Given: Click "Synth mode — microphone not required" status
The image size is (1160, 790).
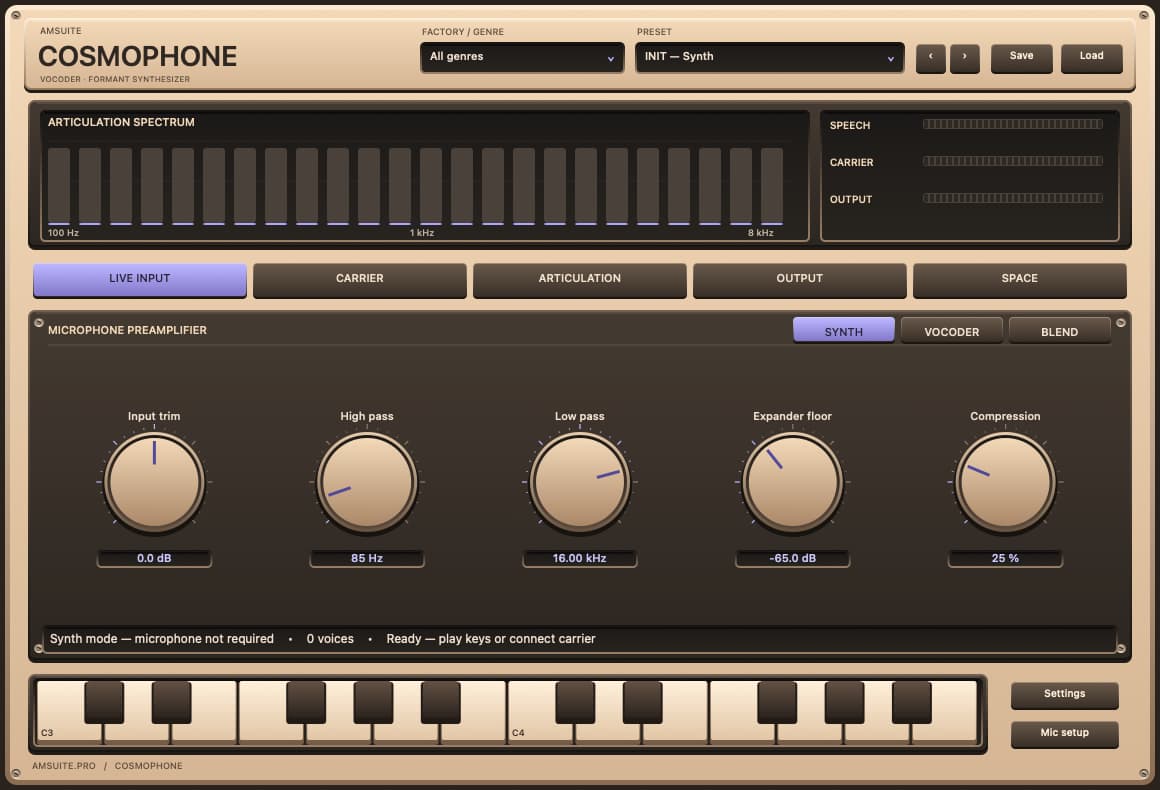Looking at the screenshot, I should click(161, 639).
